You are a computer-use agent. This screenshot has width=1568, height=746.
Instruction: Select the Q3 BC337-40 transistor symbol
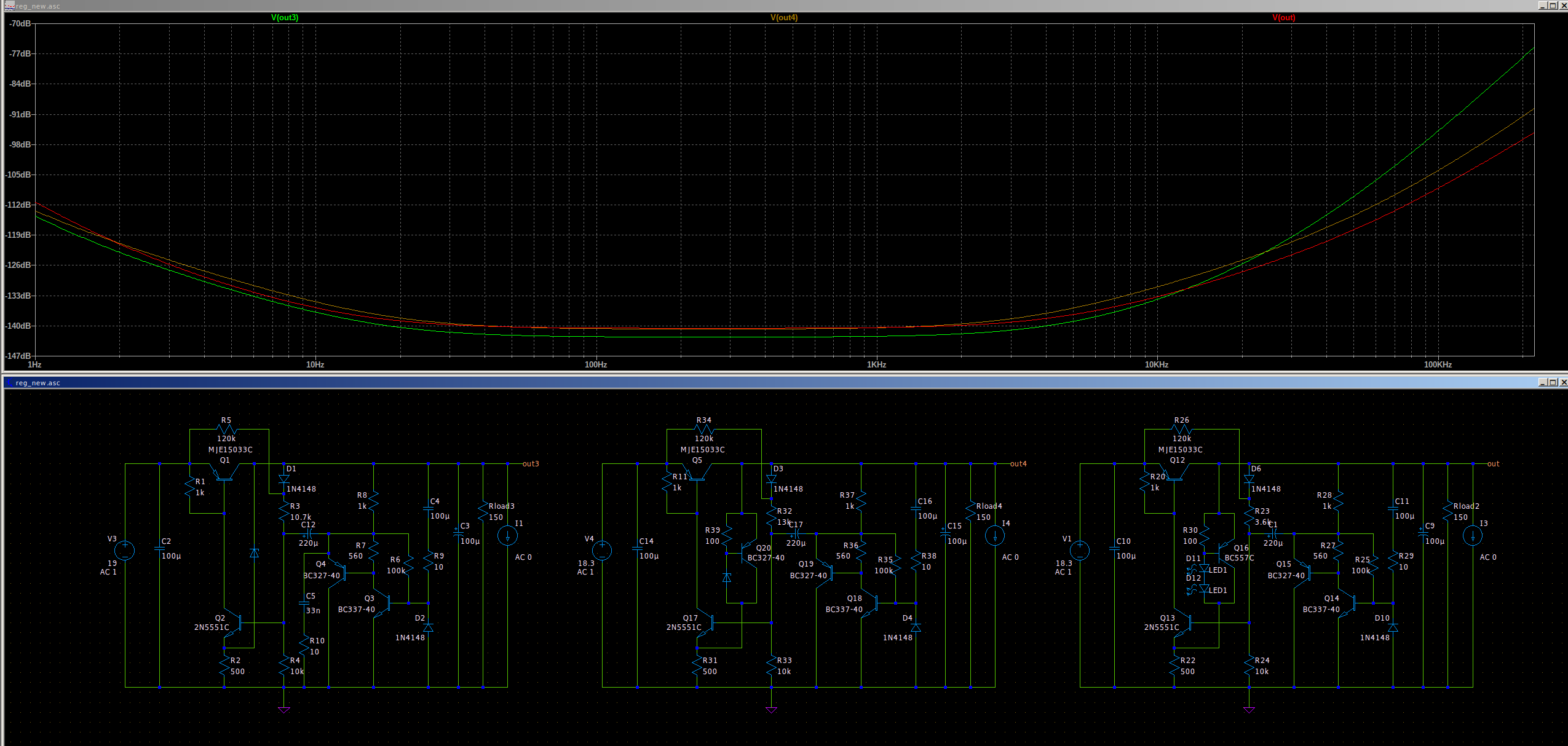(382, 603)
